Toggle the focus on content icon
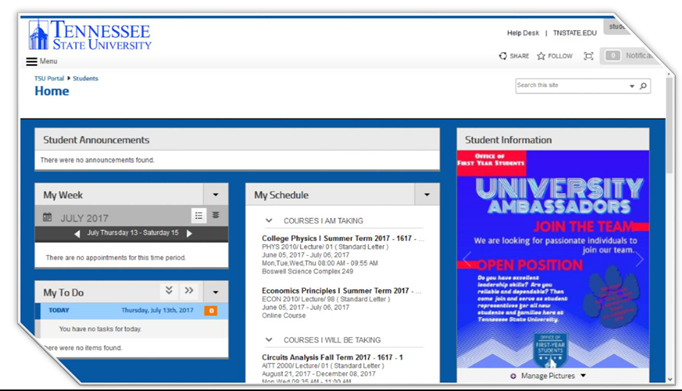The height and width of the screenshot is (391, 682). (588, 56)
